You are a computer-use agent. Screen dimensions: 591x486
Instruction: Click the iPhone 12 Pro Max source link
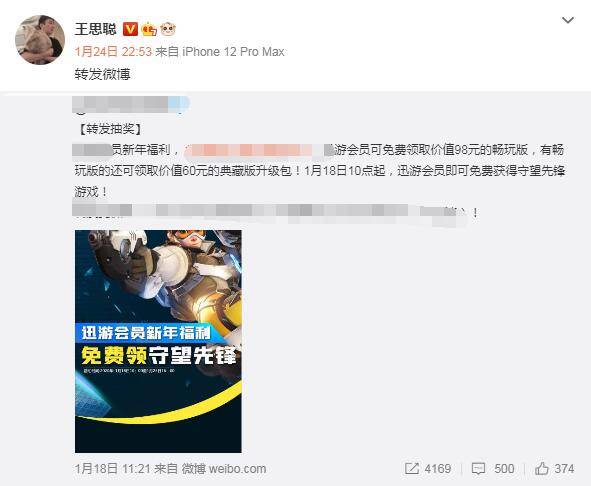click(x=233, y=52)
